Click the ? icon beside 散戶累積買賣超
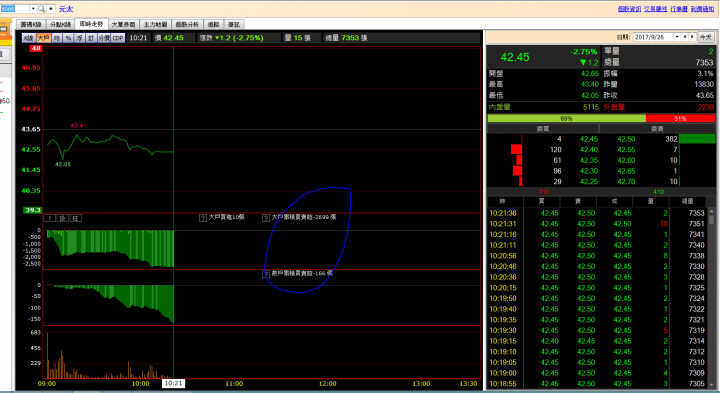The image size is (720, 393). tap(266, 274)
